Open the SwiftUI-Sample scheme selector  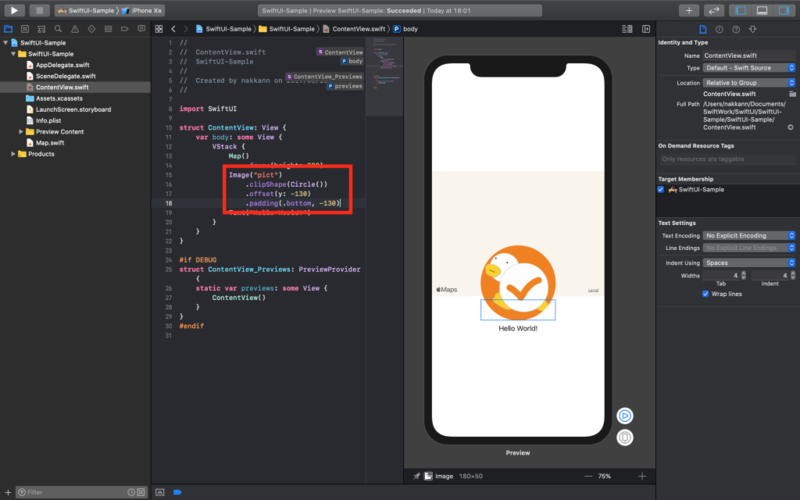coord(87,10)
